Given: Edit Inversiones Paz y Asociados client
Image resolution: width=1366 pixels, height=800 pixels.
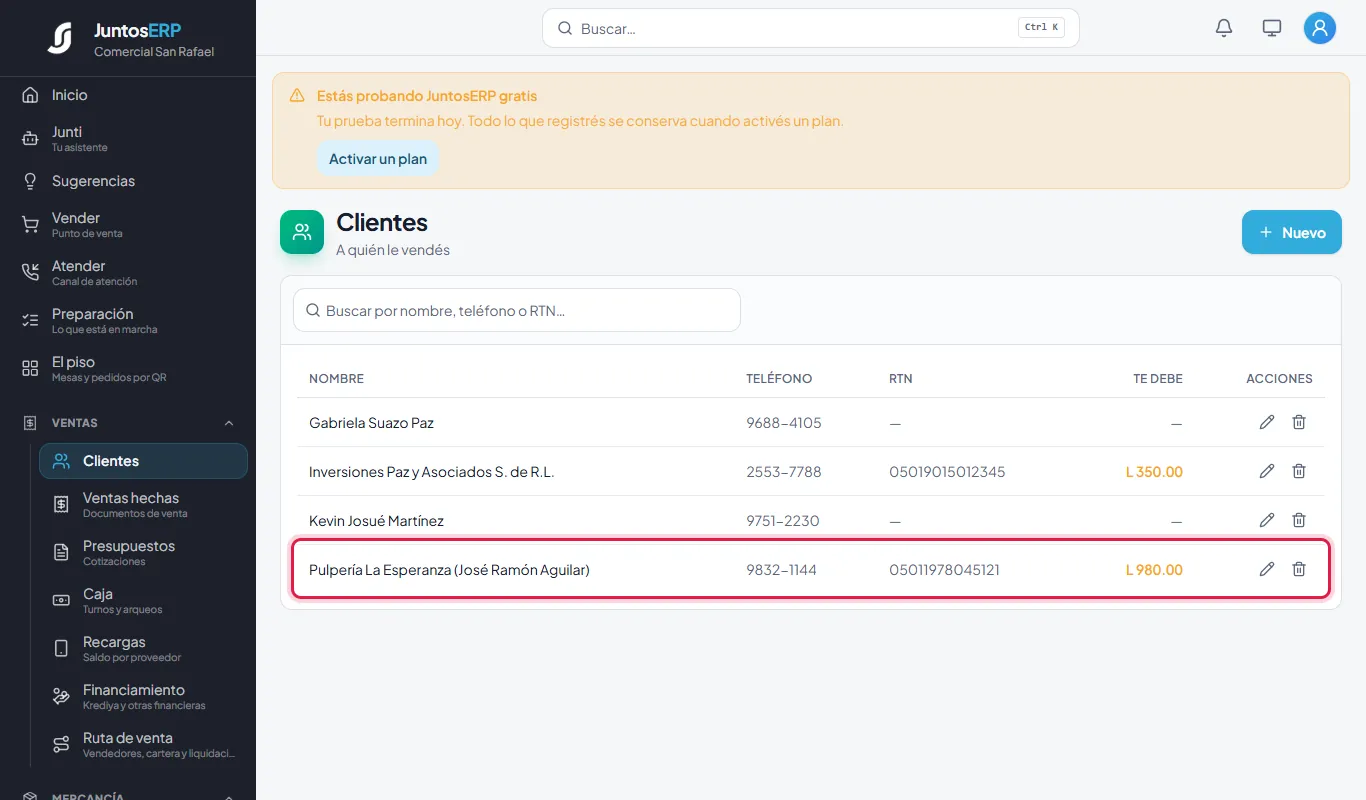Looking at the screenshot, I should pos(1267,471).
